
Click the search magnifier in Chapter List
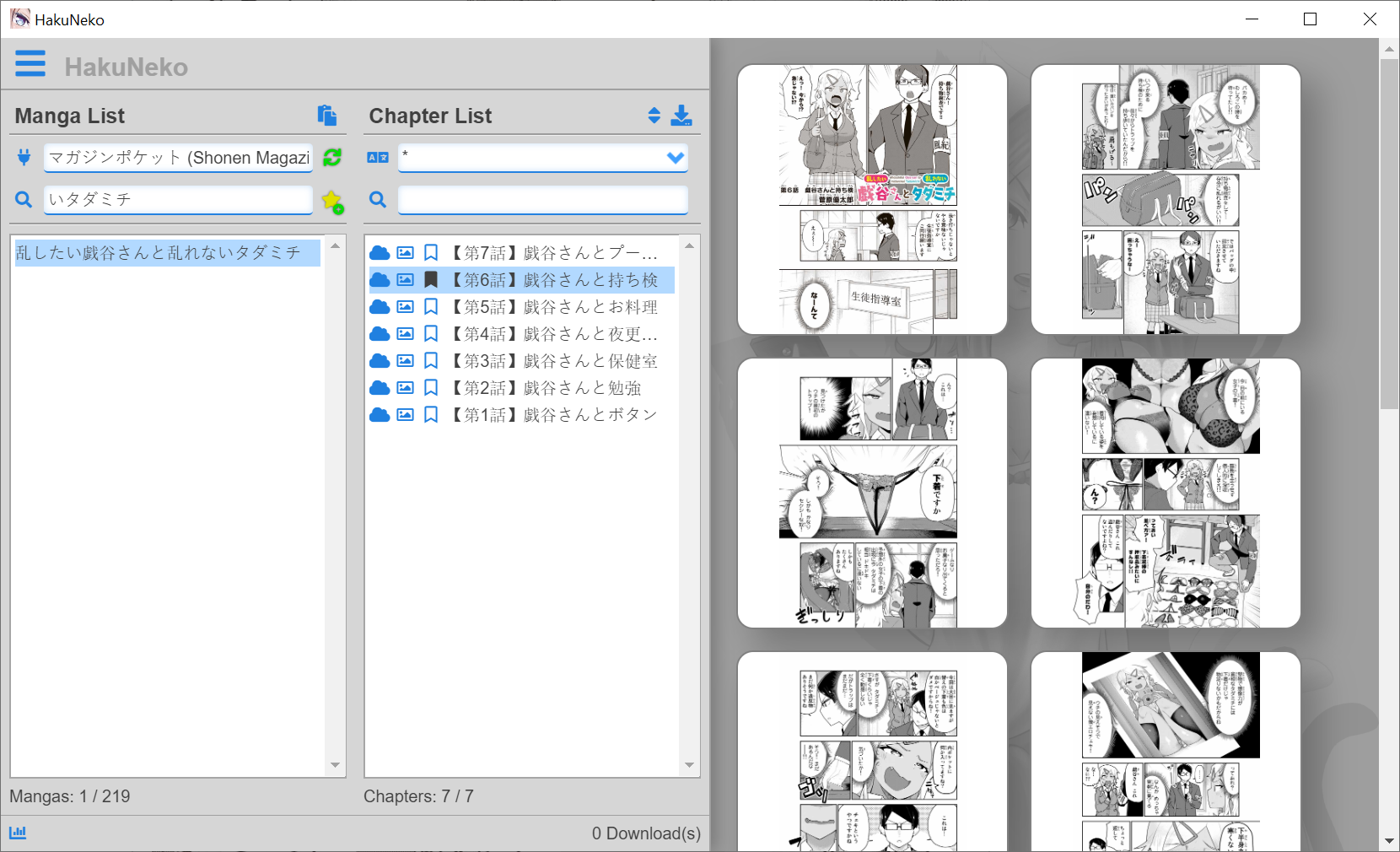(377, 200)
